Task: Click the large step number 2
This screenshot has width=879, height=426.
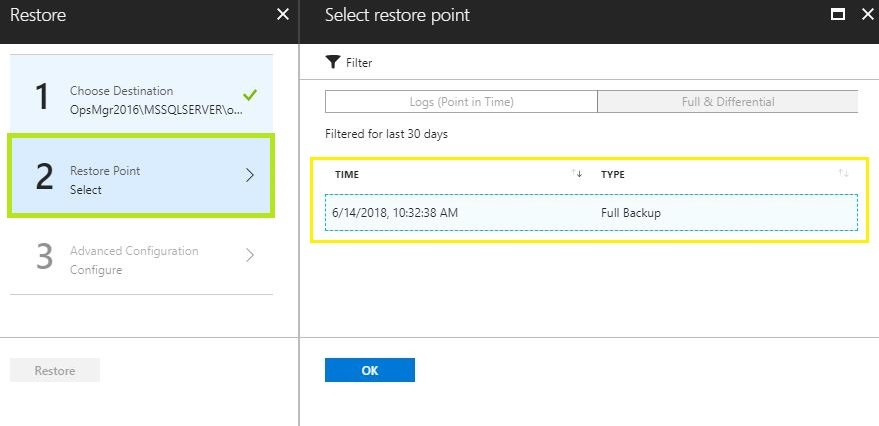Action: click(44, 176)
